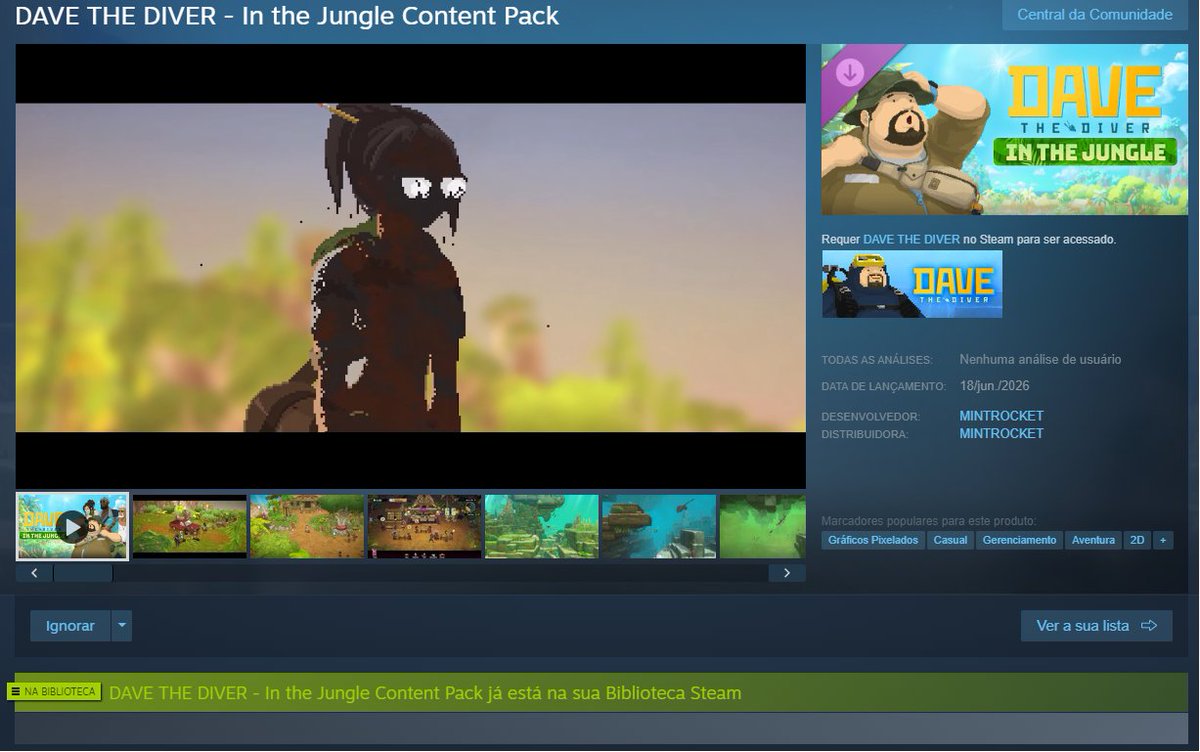Viewport: 1200px width, 752px height.
Task: Click the purple download DLC badge icon
Action: tap(850, 72)
